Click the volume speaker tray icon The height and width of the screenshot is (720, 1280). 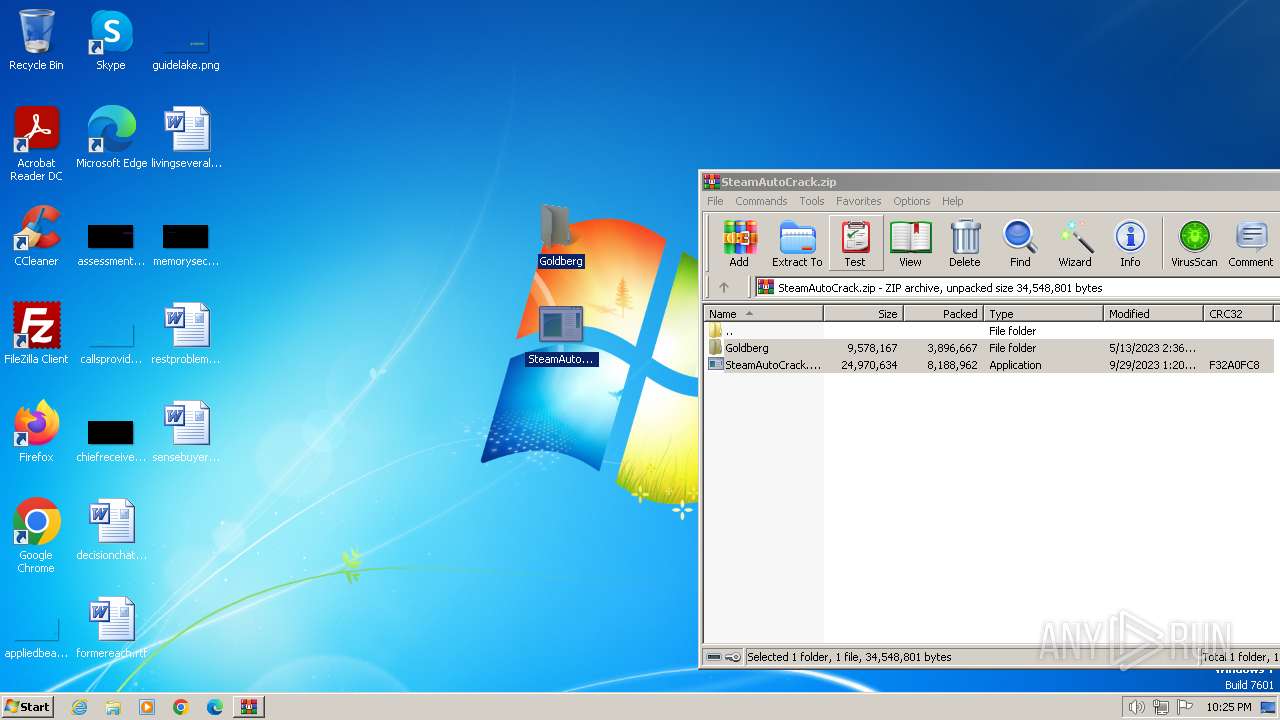(1136, 707)
